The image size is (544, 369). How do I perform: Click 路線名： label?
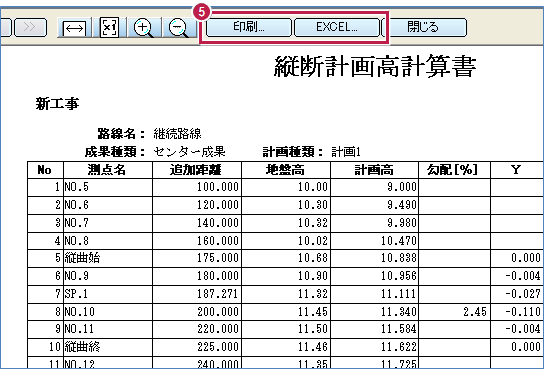pyautogui.click(x=121, y=134)
